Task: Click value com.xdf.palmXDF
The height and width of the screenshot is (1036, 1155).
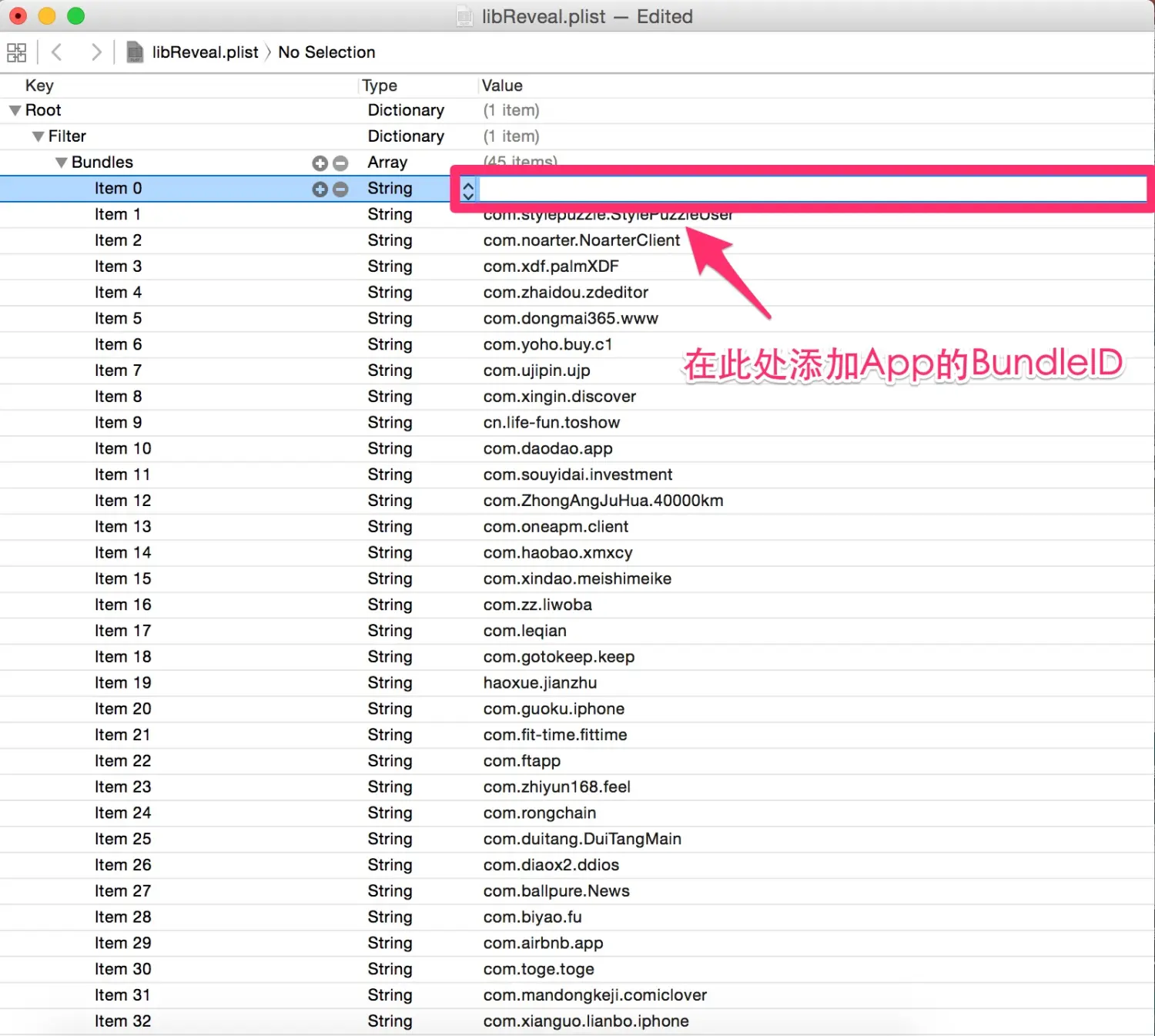Action: pos(551,267)
